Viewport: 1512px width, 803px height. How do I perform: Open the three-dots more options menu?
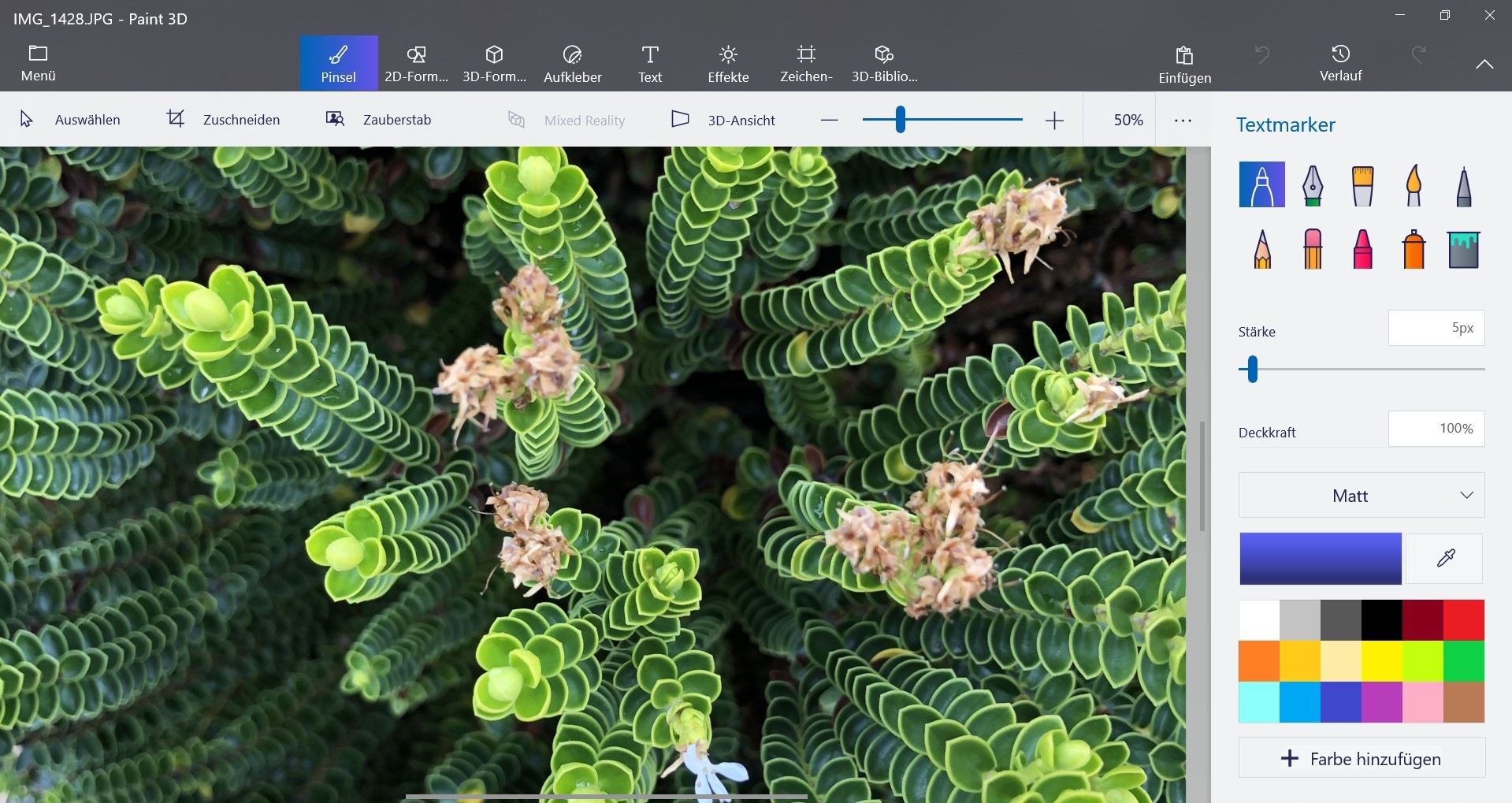click(1183, 121)
